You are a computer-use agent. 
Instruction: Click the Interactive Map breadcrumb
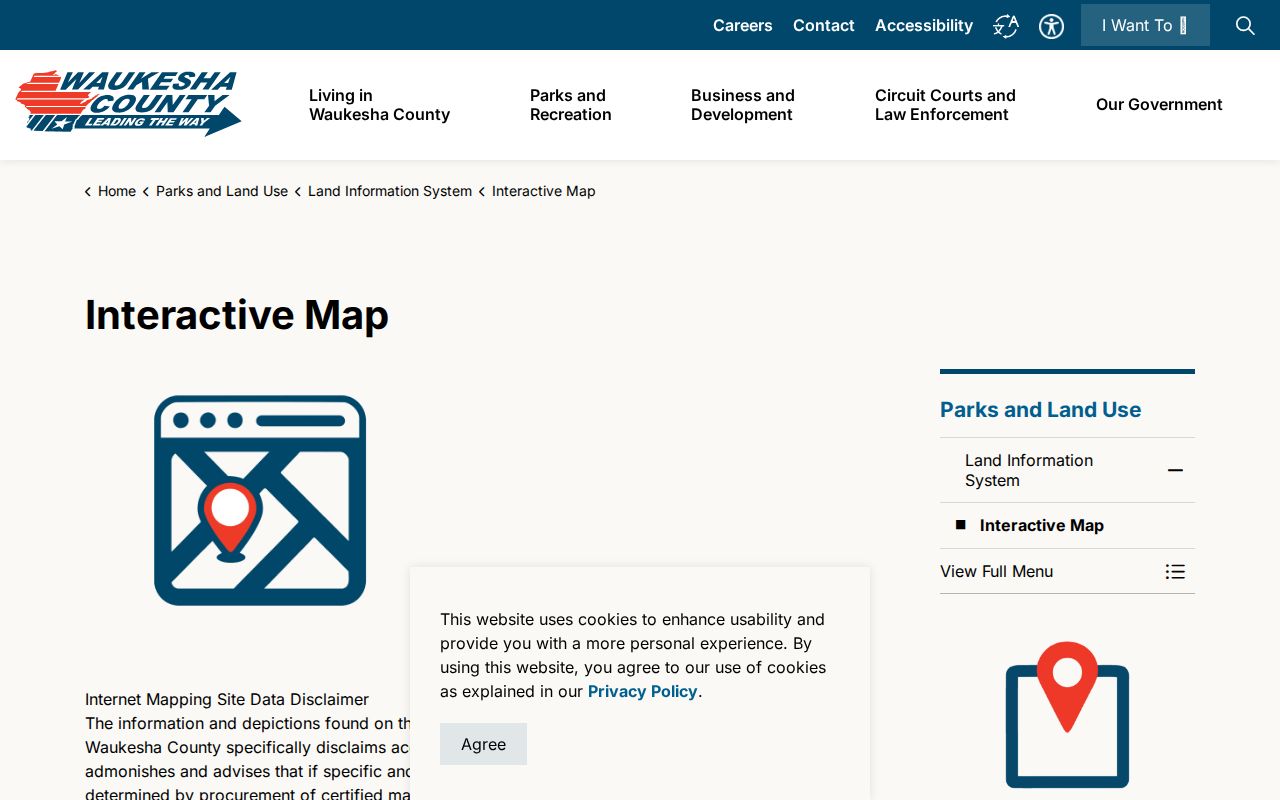tap(543, 191)
